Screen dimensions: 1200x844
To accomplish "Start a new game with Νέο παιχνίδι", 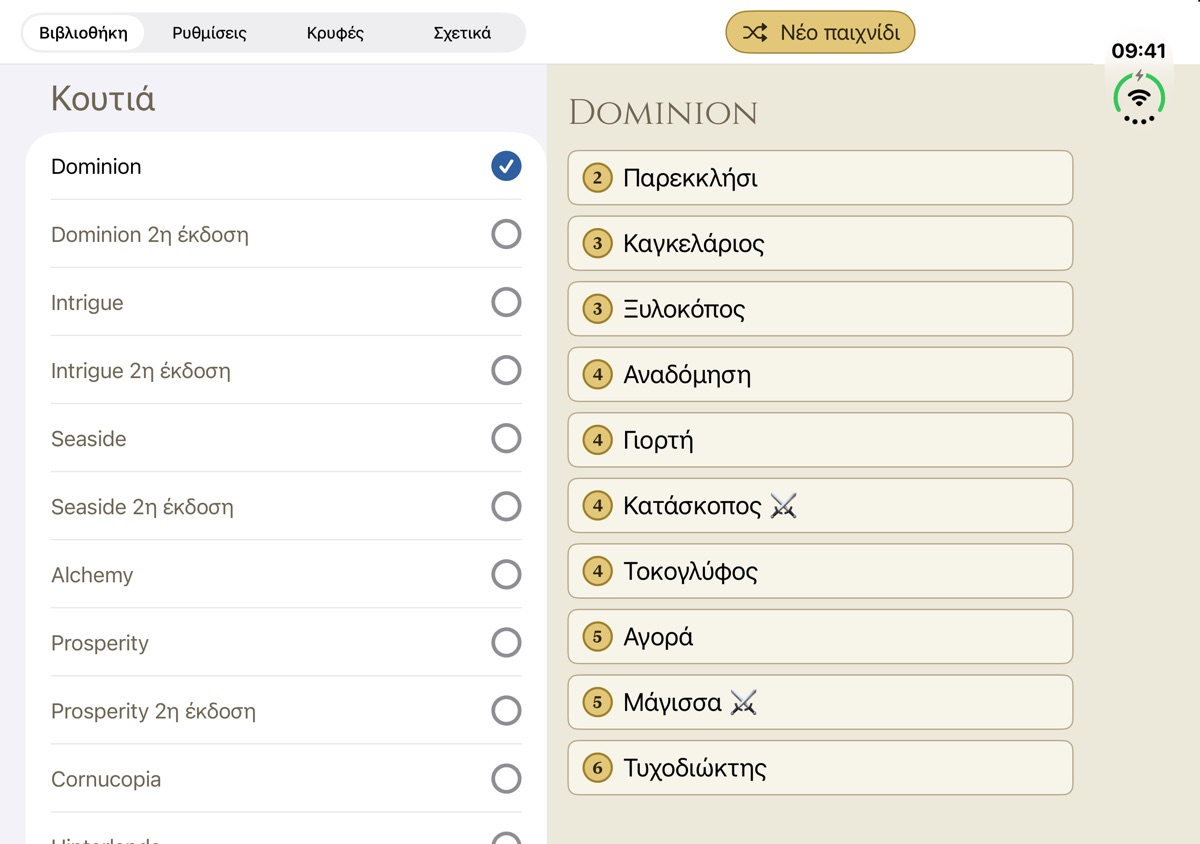I will [820, 32].
